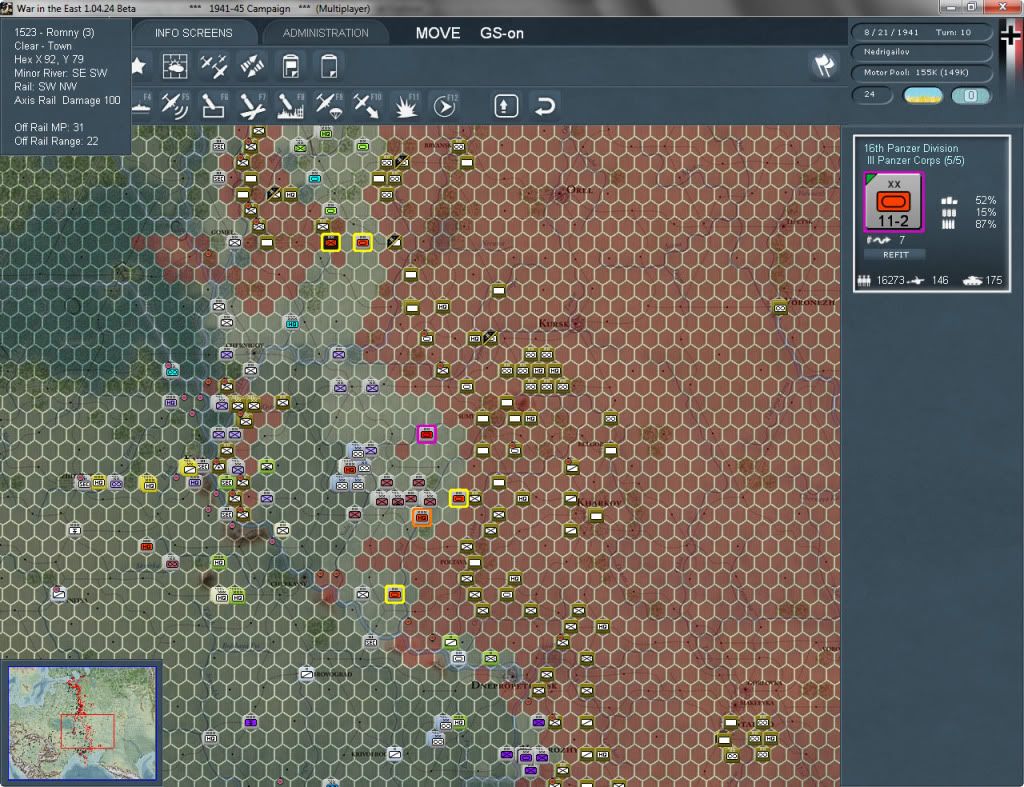
Task: Click the 52% stat bar icon
Action: coord(949,201)
